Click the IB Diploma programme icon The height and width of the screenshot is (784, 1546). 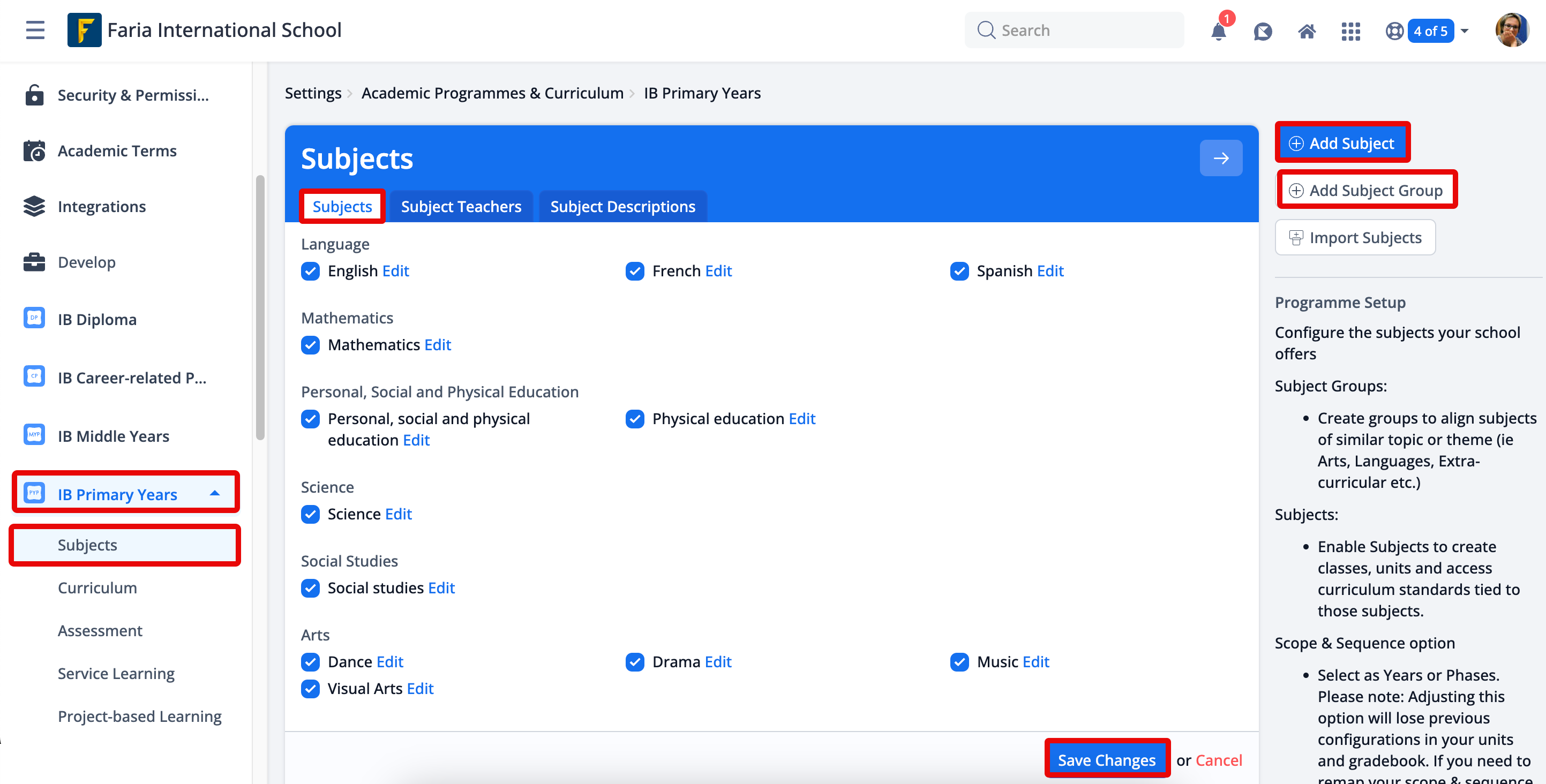click(x=34, y=318)
